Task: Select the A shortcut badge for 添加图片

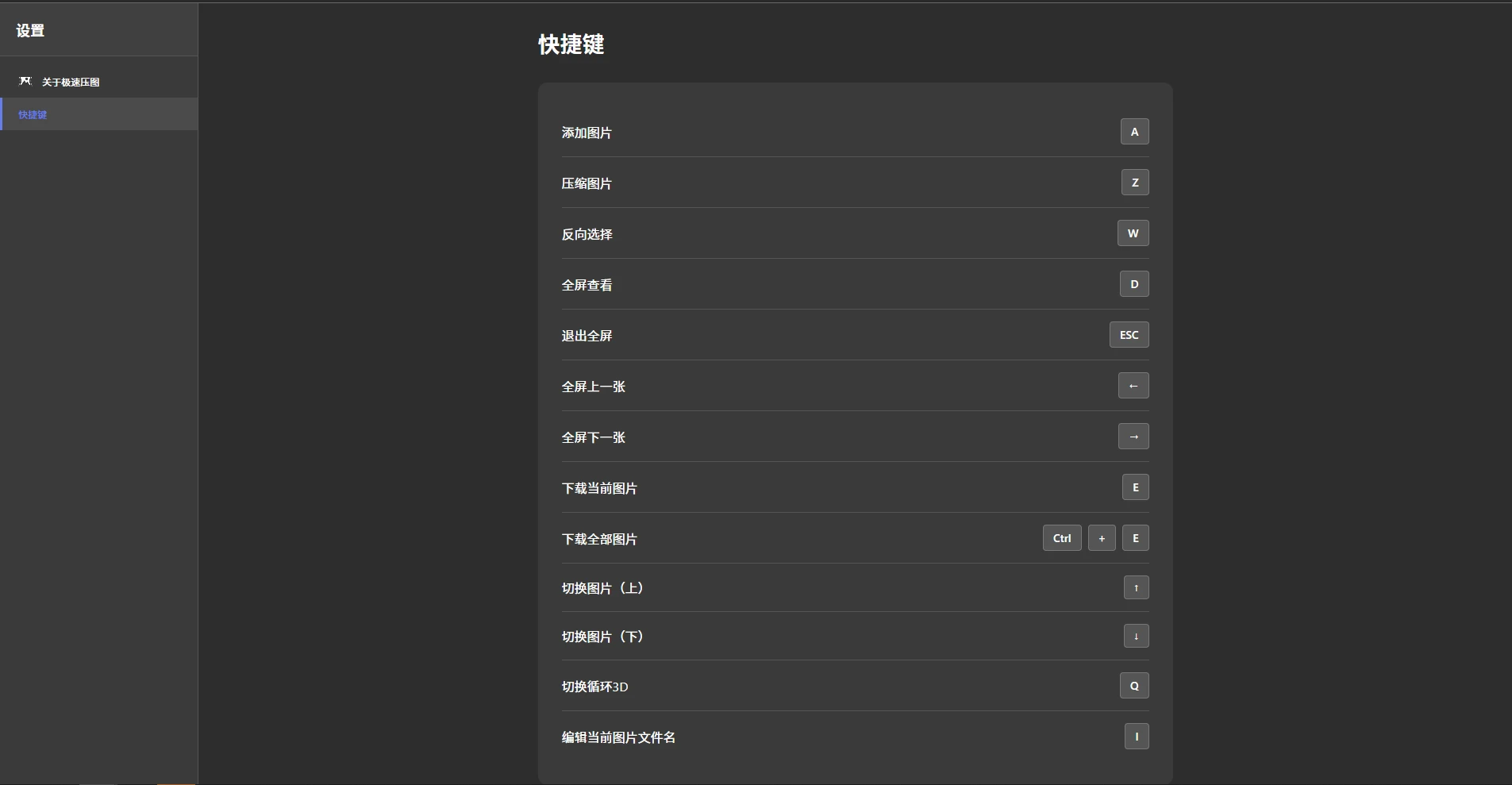Action: [1133, 131]
